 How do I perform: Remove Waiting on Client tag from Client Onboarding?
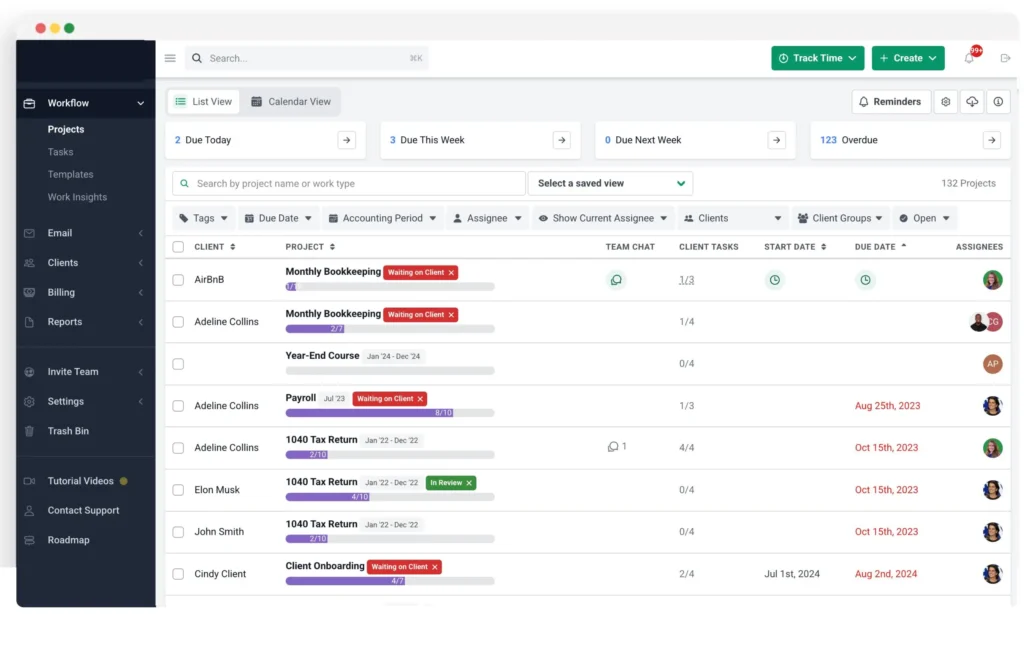click(x=435, y=567)
